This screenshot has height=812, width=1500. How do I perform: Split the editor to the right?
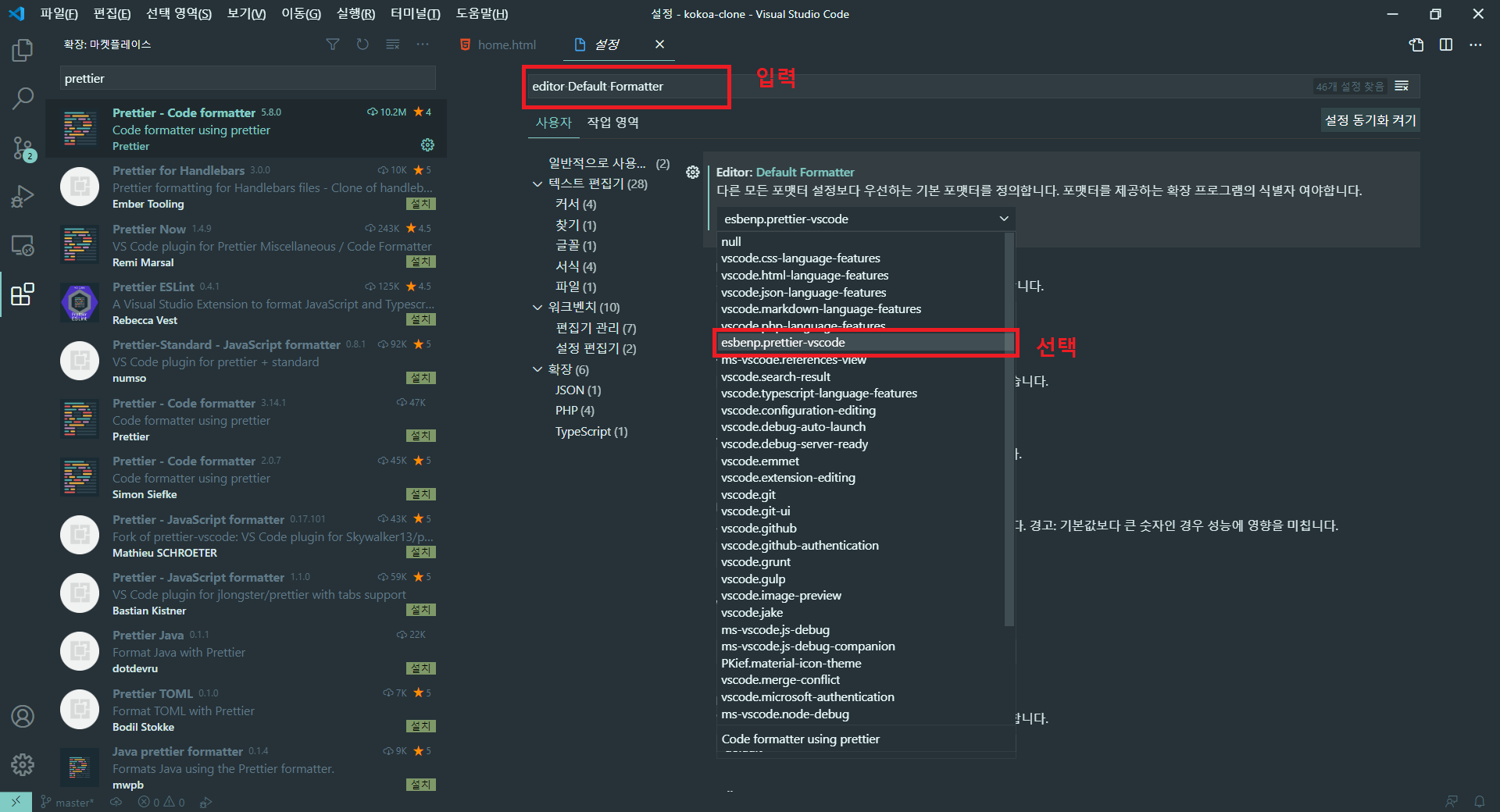tap(1446, 45)
